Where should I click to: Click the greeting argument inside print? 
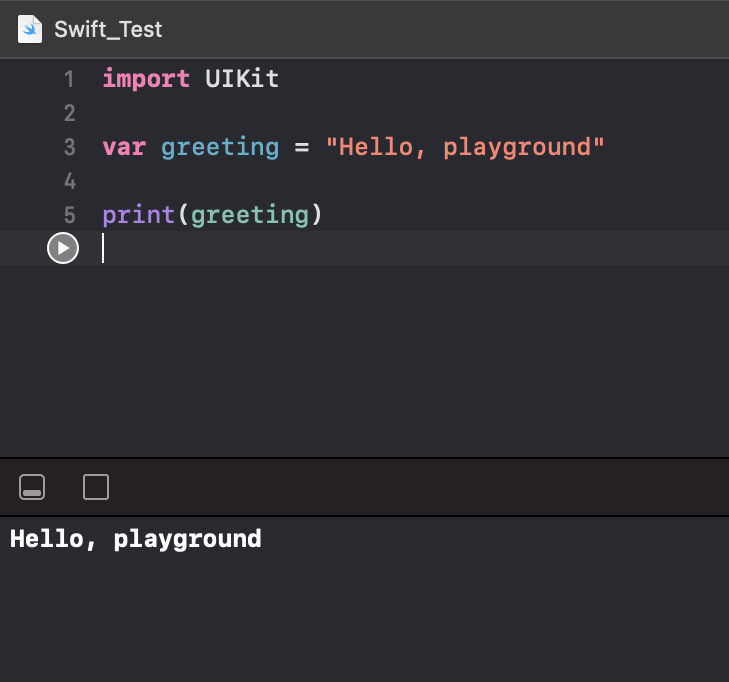point(250,215)
